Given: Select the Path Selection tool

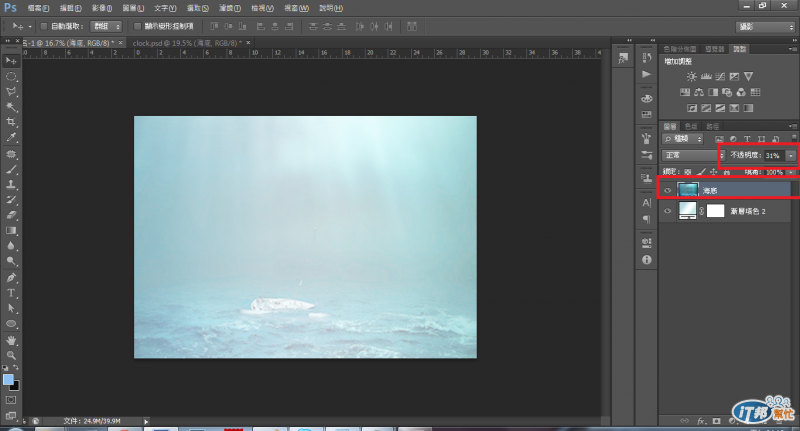Looking at the screenshot, I should (x=11, y=309).
